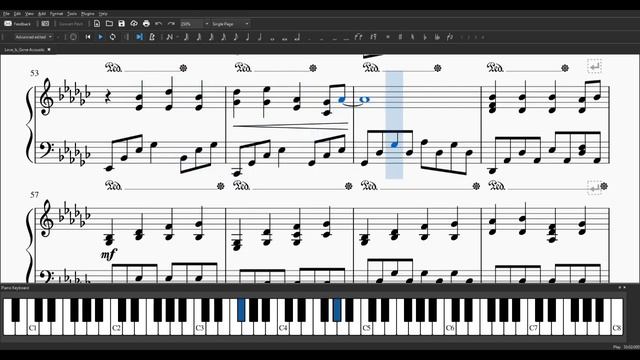
Task: Create a new score
Action: (x=97, y=24)
